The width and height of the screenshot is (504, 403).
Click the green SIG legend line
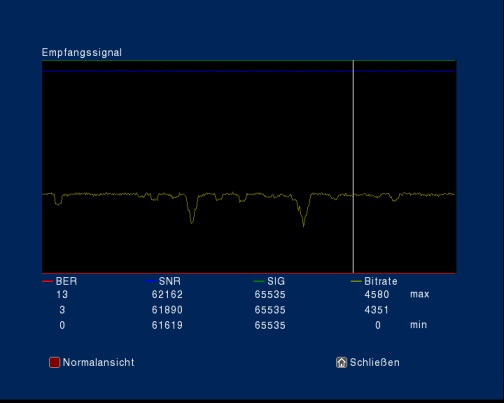(x=259, y=281)
